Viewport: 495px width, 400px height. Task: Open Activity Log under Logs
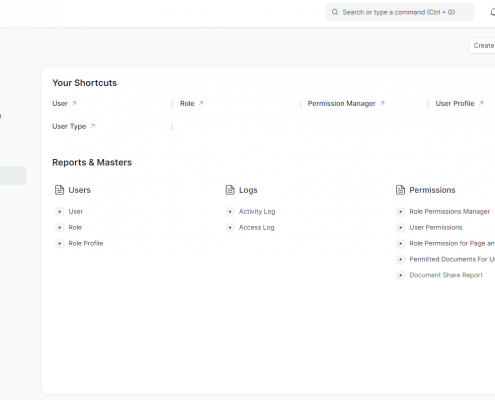[257, 212]
